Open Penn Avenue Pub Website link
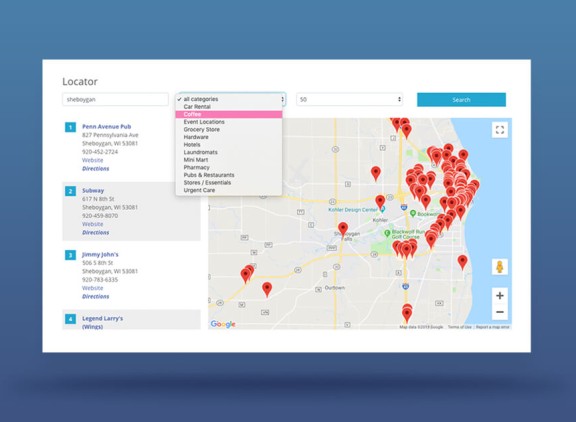Screen dimensions: 576x422 click(x=93, y=160)
